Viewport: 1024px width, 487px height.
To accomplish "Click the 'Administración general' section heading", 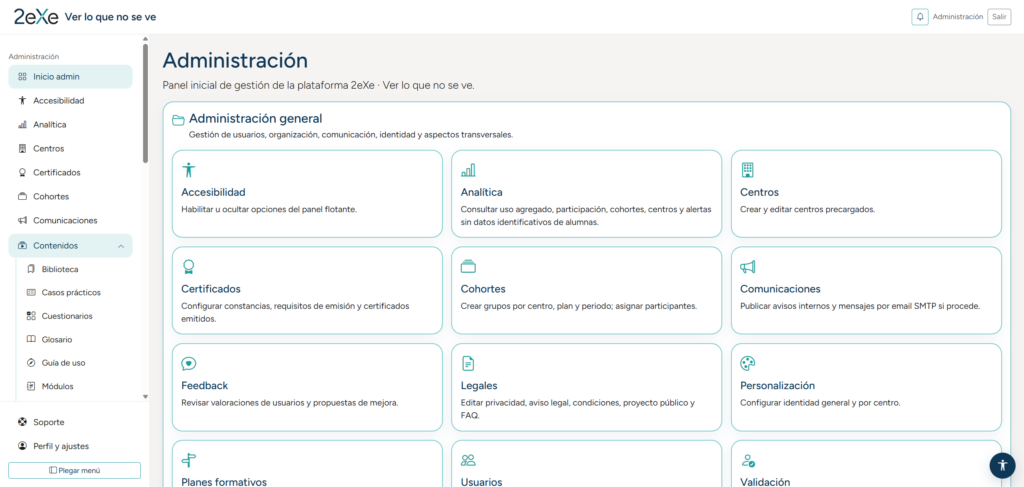I will coord(255,119).
